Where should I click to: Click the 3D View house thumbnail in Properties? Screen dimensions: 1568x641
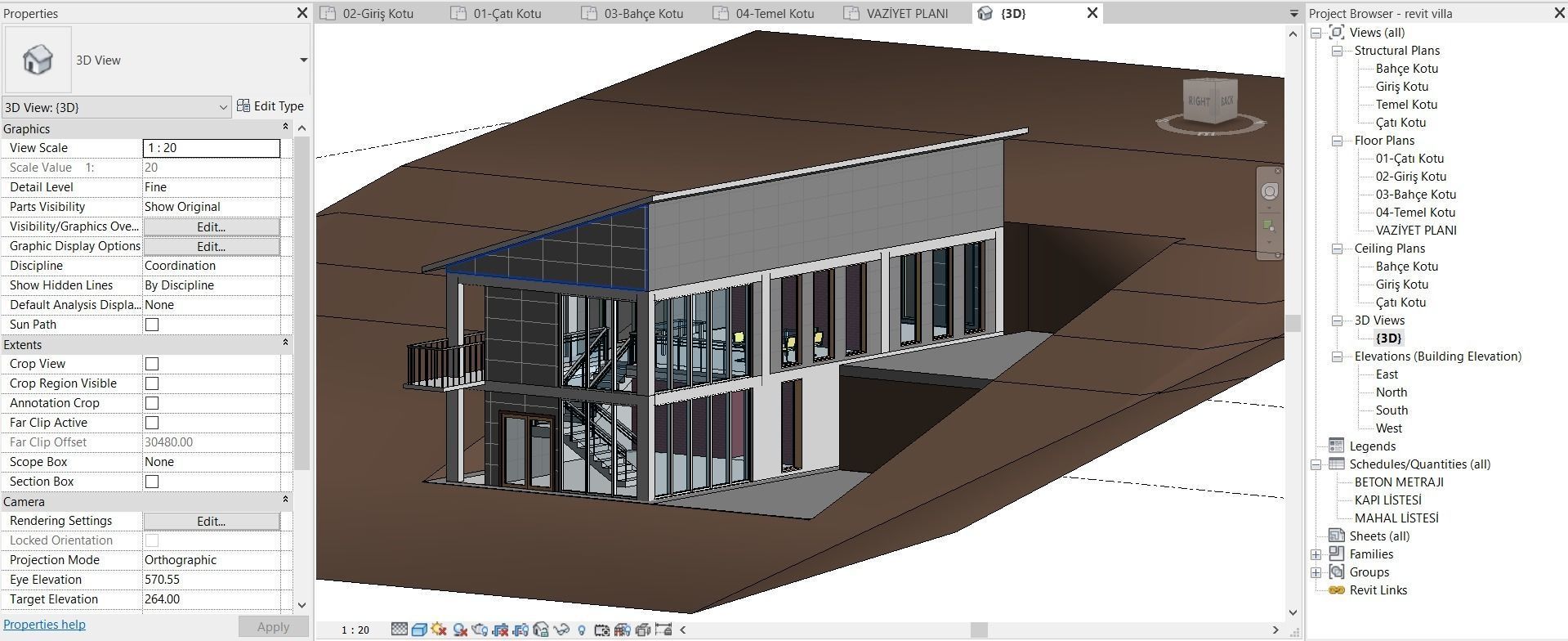38,60
